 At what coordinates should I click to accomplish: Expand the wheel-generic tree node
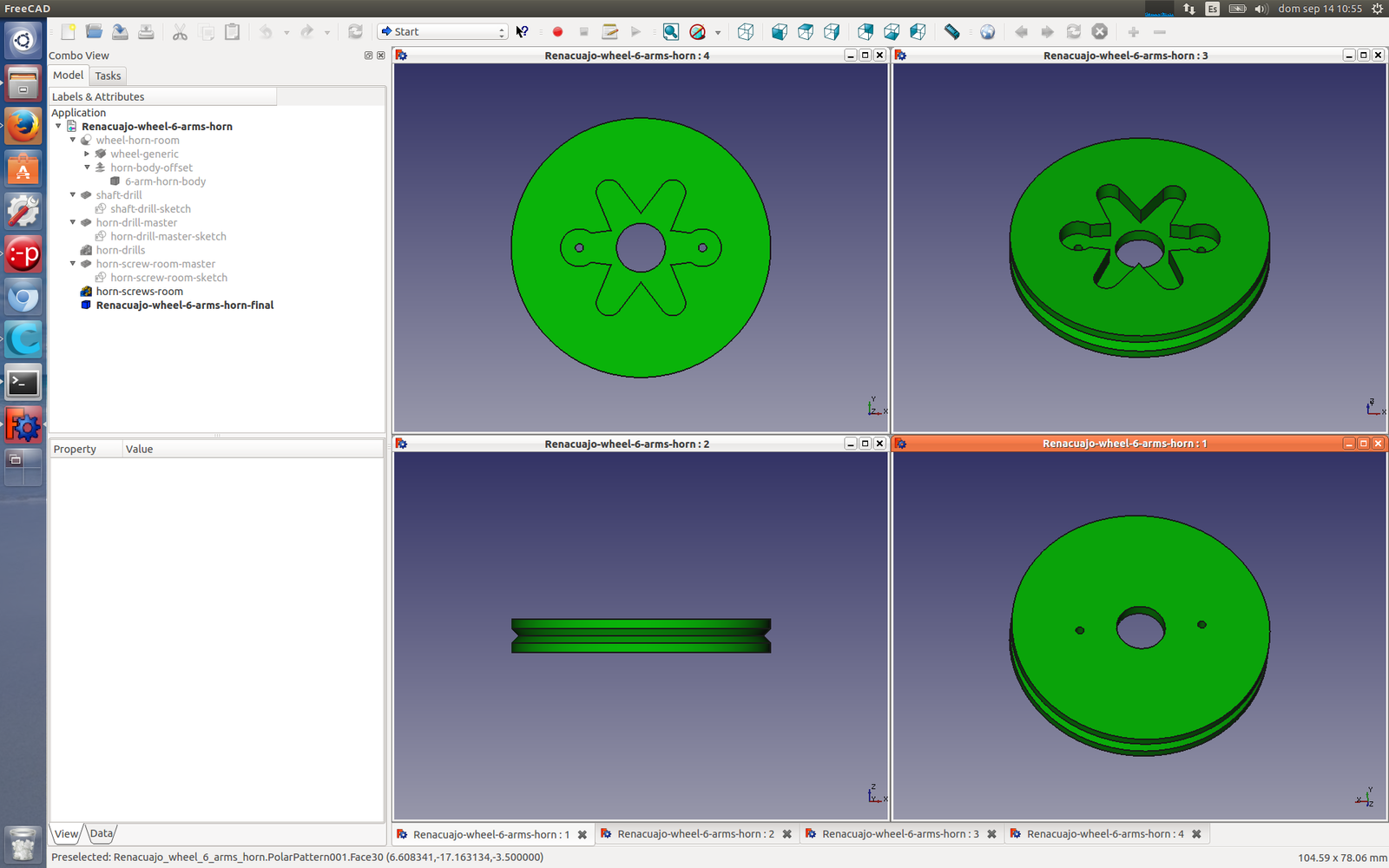87,154
